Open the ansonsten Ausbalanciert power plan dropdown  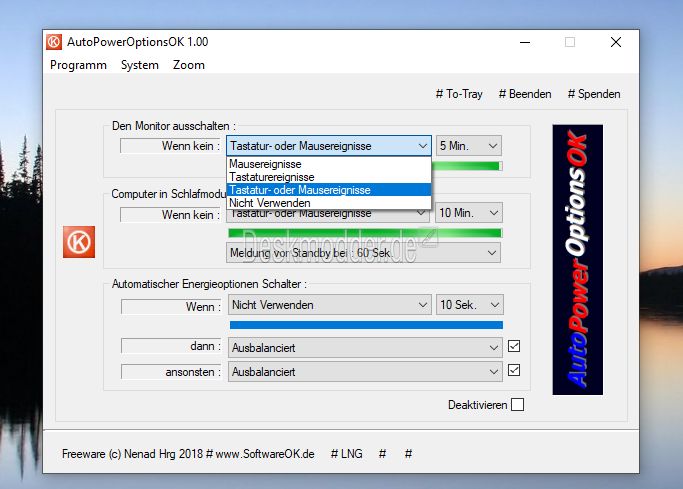(x=365, y=372)
